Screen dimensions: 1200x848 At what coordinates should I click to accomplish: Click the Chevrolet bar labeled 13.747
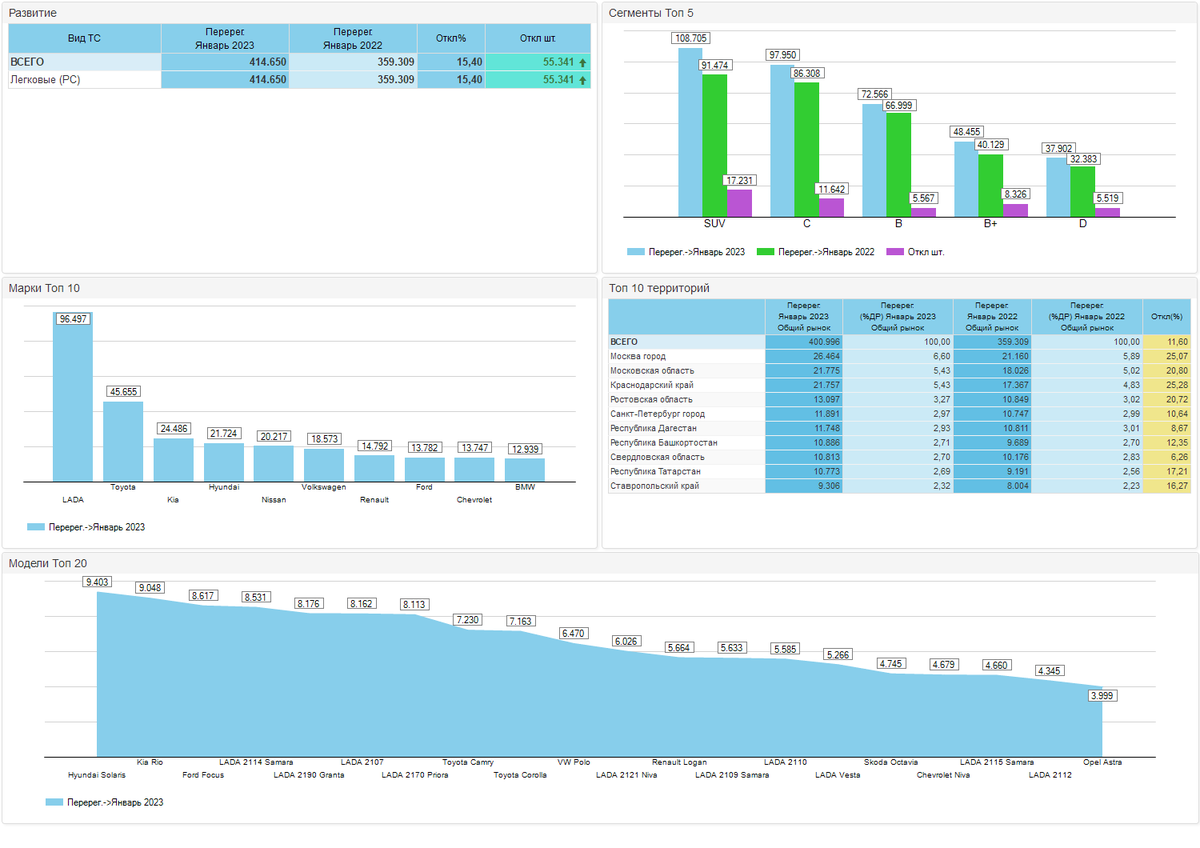[474, 470]
